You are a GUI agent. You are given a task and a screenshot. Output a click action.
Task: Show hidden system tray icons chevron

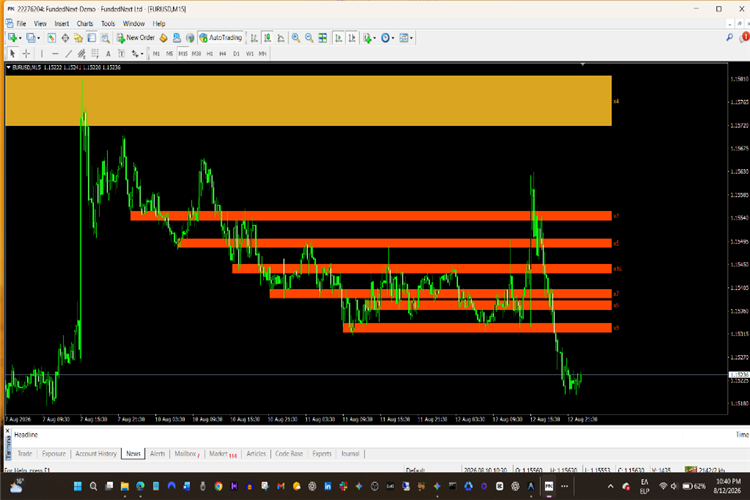coord(610,486)
